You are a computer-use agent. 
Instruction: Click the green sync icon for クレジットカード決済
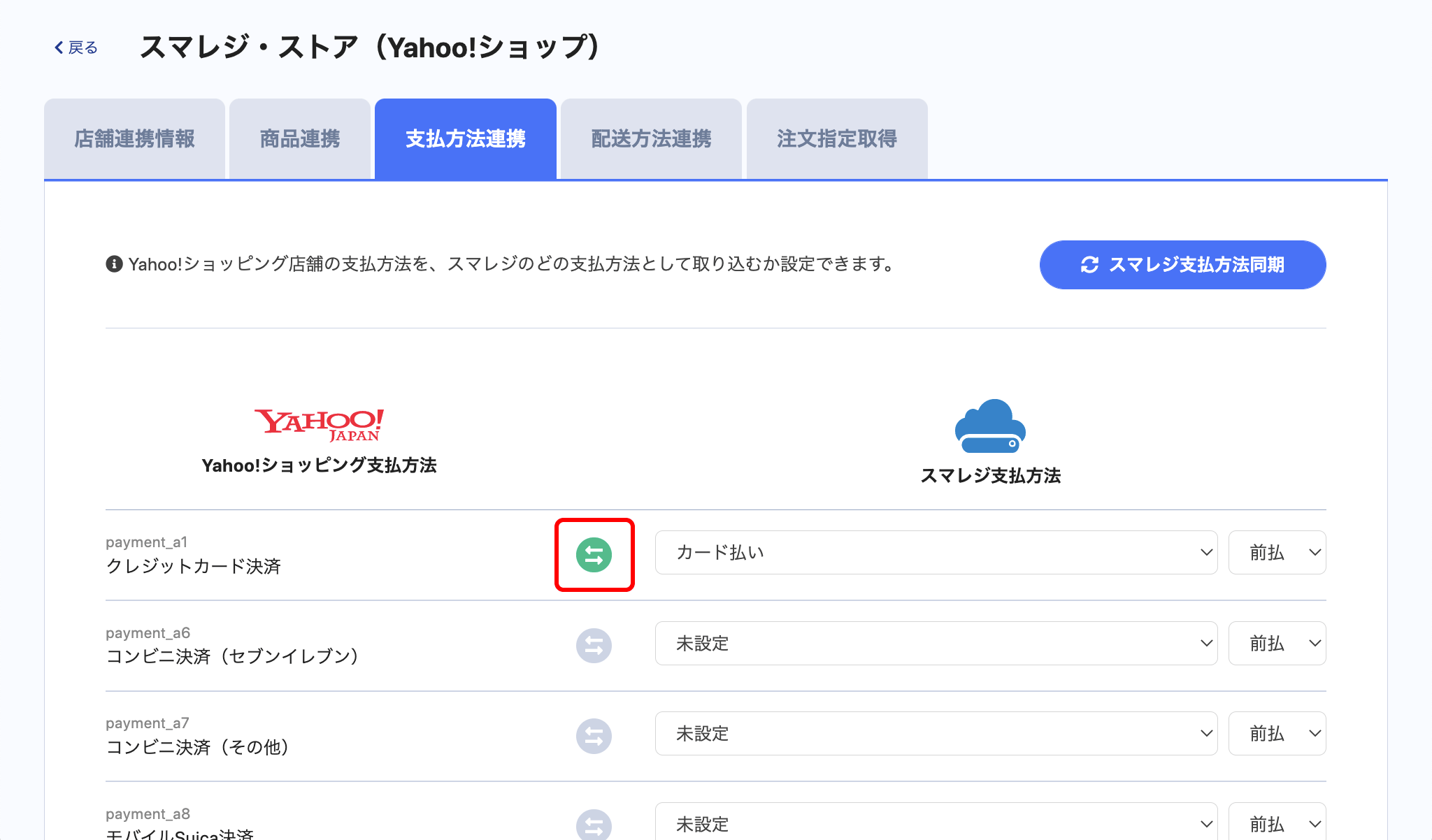click(x=594, y=555)
